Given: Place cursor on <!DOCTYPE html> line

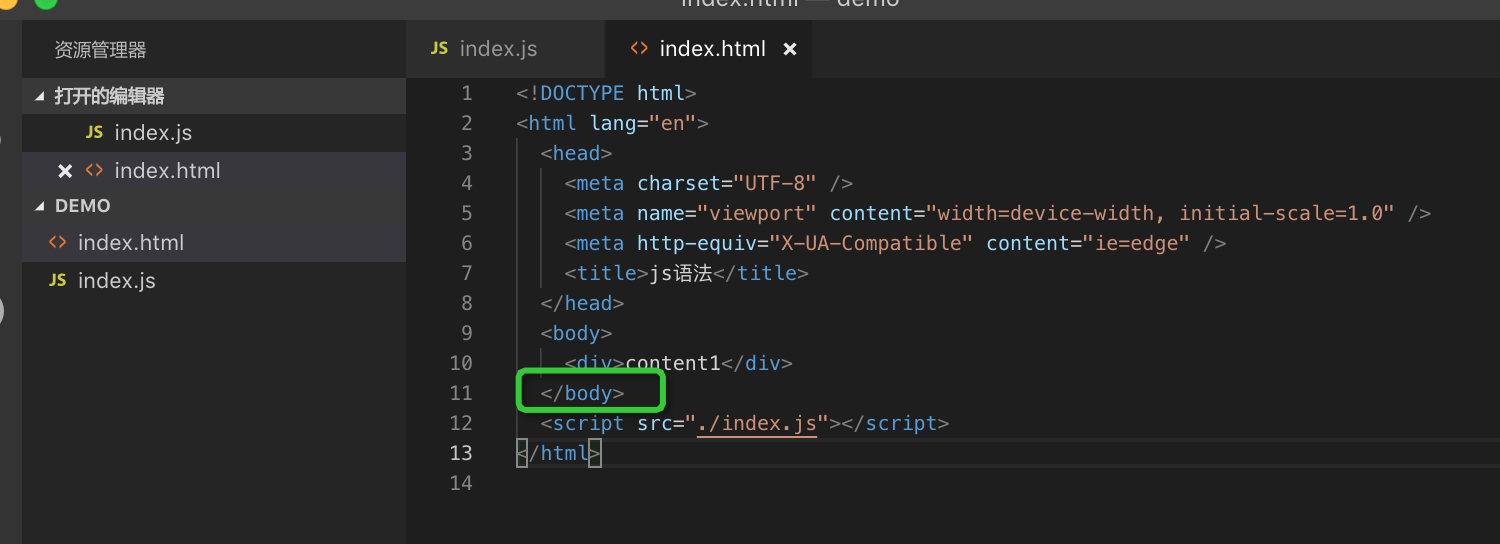Looking at the screenshot, I should (606, 93).
